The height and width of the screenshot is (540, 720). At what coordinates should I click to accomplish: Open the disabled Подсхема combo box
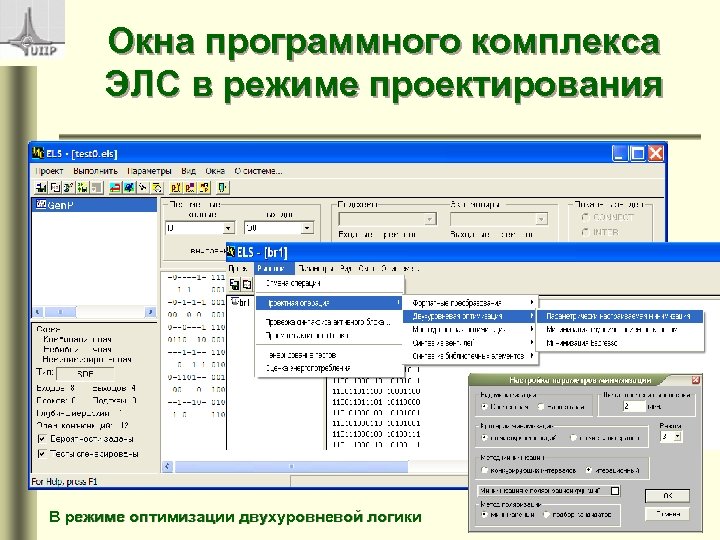point(388,219)
